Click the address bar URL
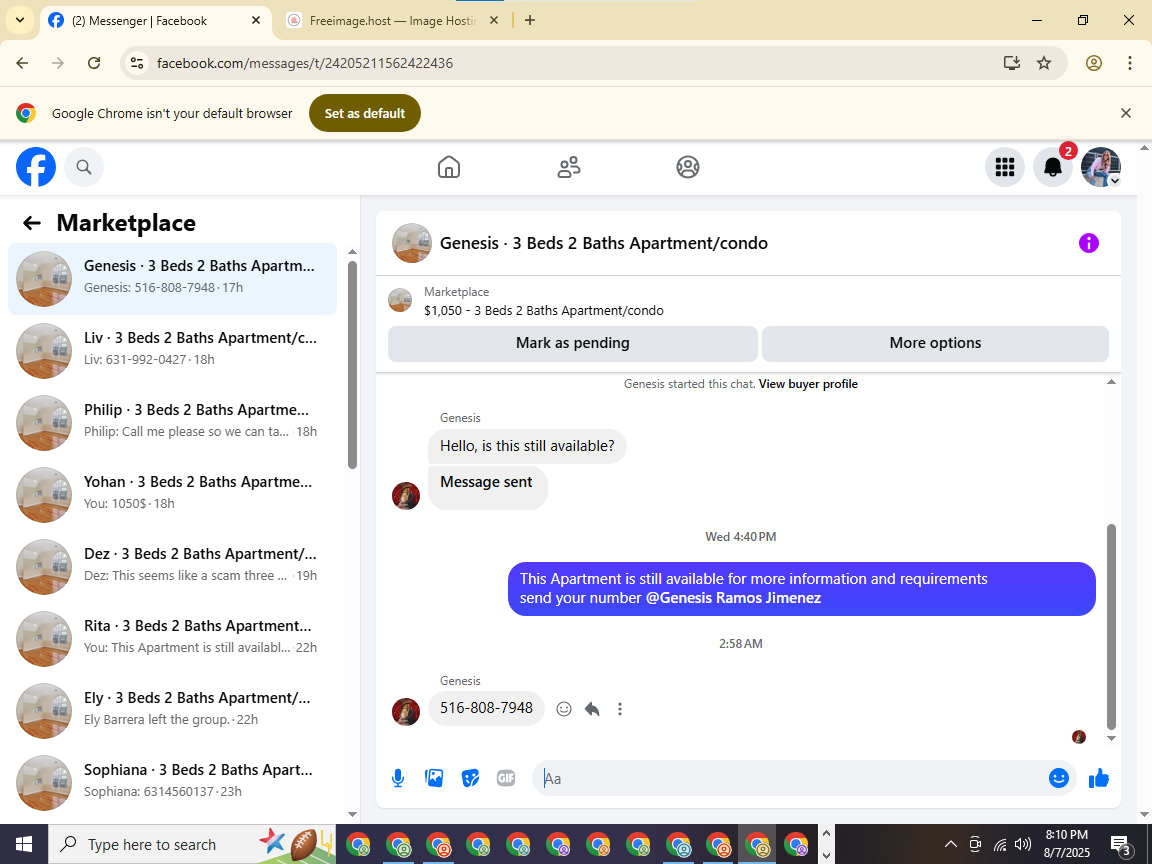Screen dimensions: 1152x864 pyautogui.click(x=305, y=63)
